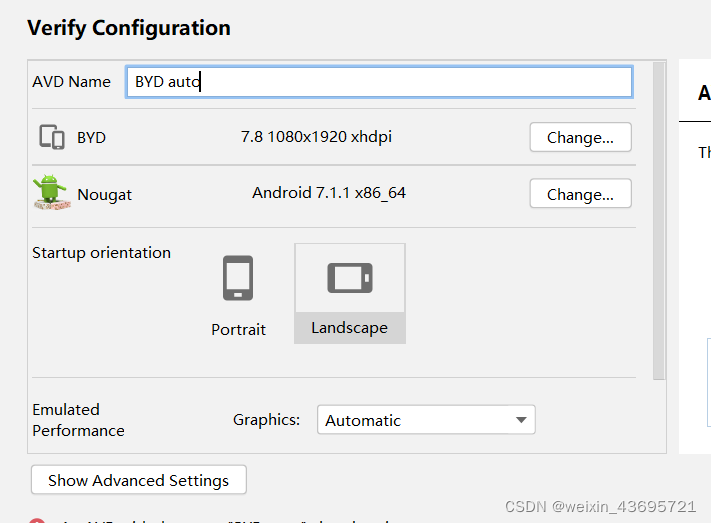Viewport: 711px width, 523px height.
Task: Click the Nougat Android mascot icon
Action: click(x=51, y=192)
